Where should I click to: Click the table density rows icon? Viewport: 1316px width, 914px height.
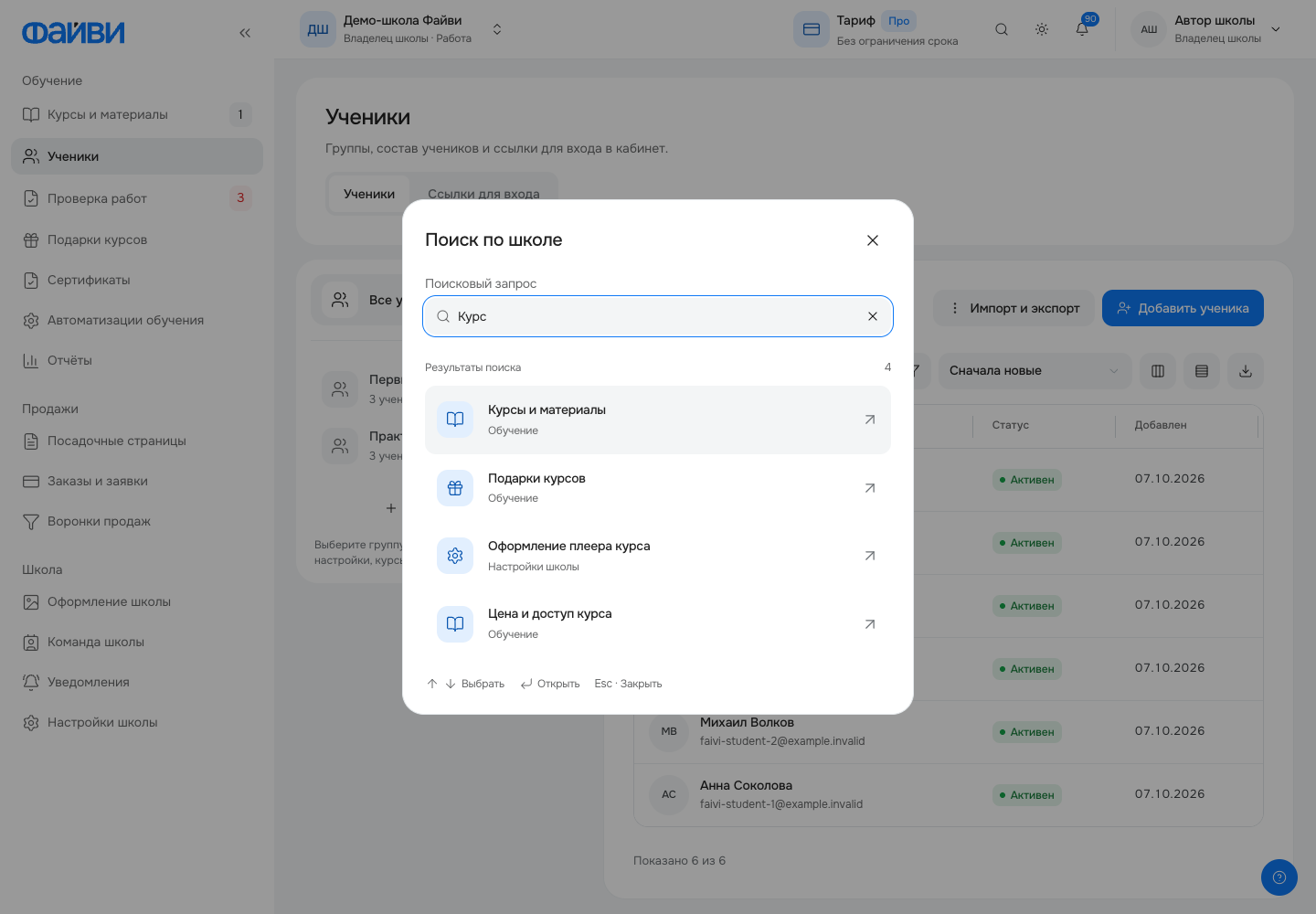pos(1202,371)
